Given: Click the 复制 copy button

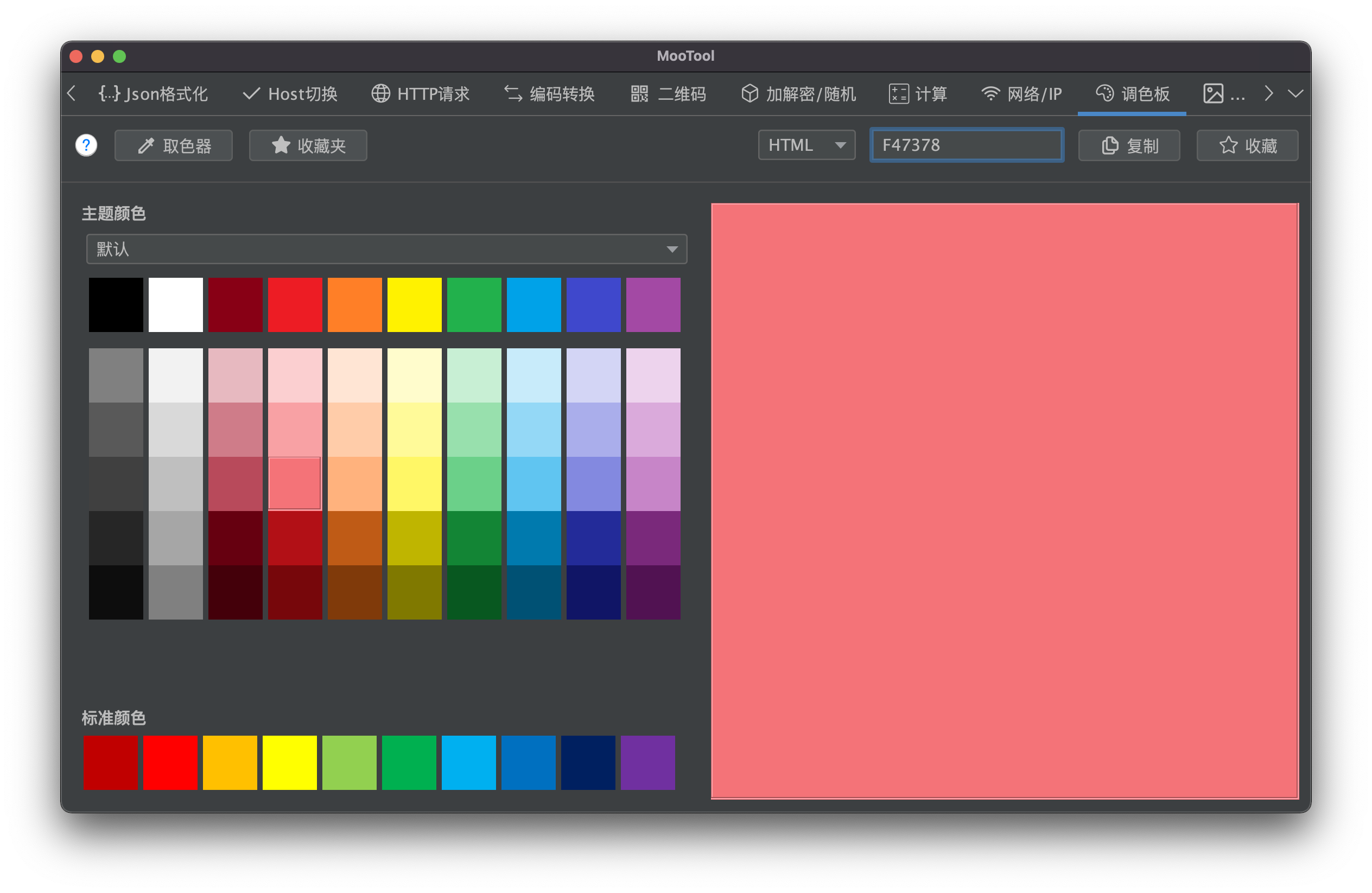Looking at the screenshot, I should coord(1129,145).
